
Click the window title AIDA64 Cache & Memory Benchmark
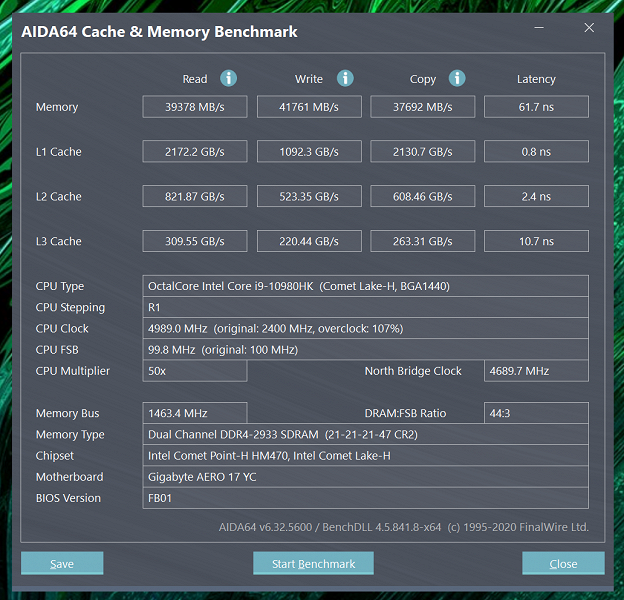pyautogui.click(x=159, y=31)
